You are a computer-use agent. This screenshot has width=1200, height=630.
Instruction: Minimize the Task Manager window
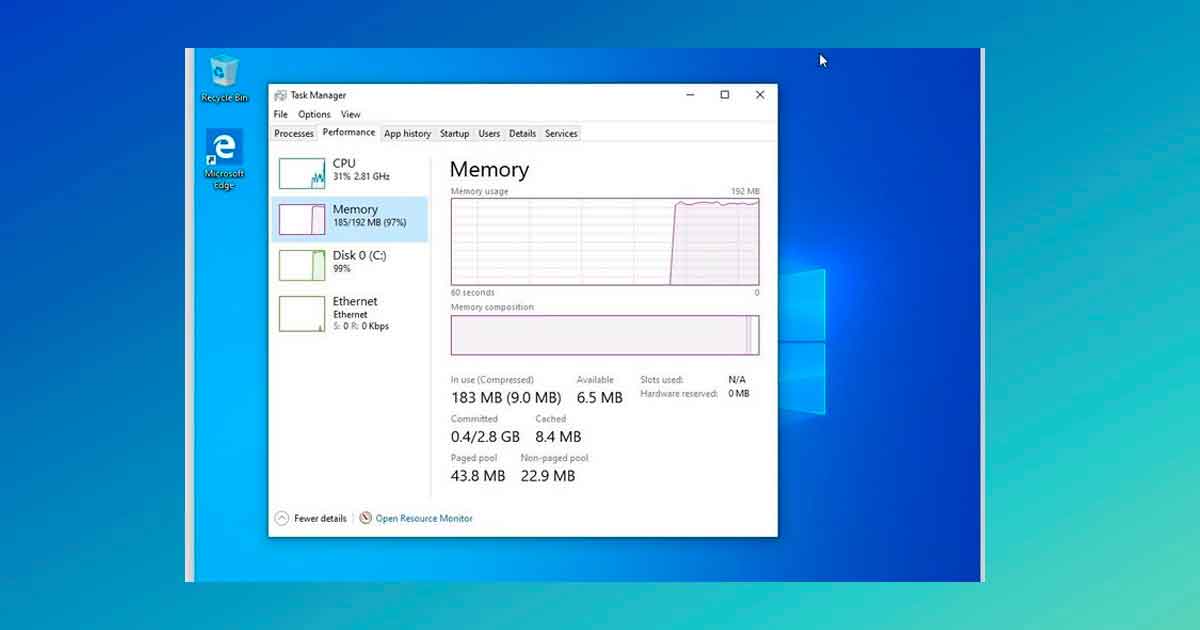[691, 95]
